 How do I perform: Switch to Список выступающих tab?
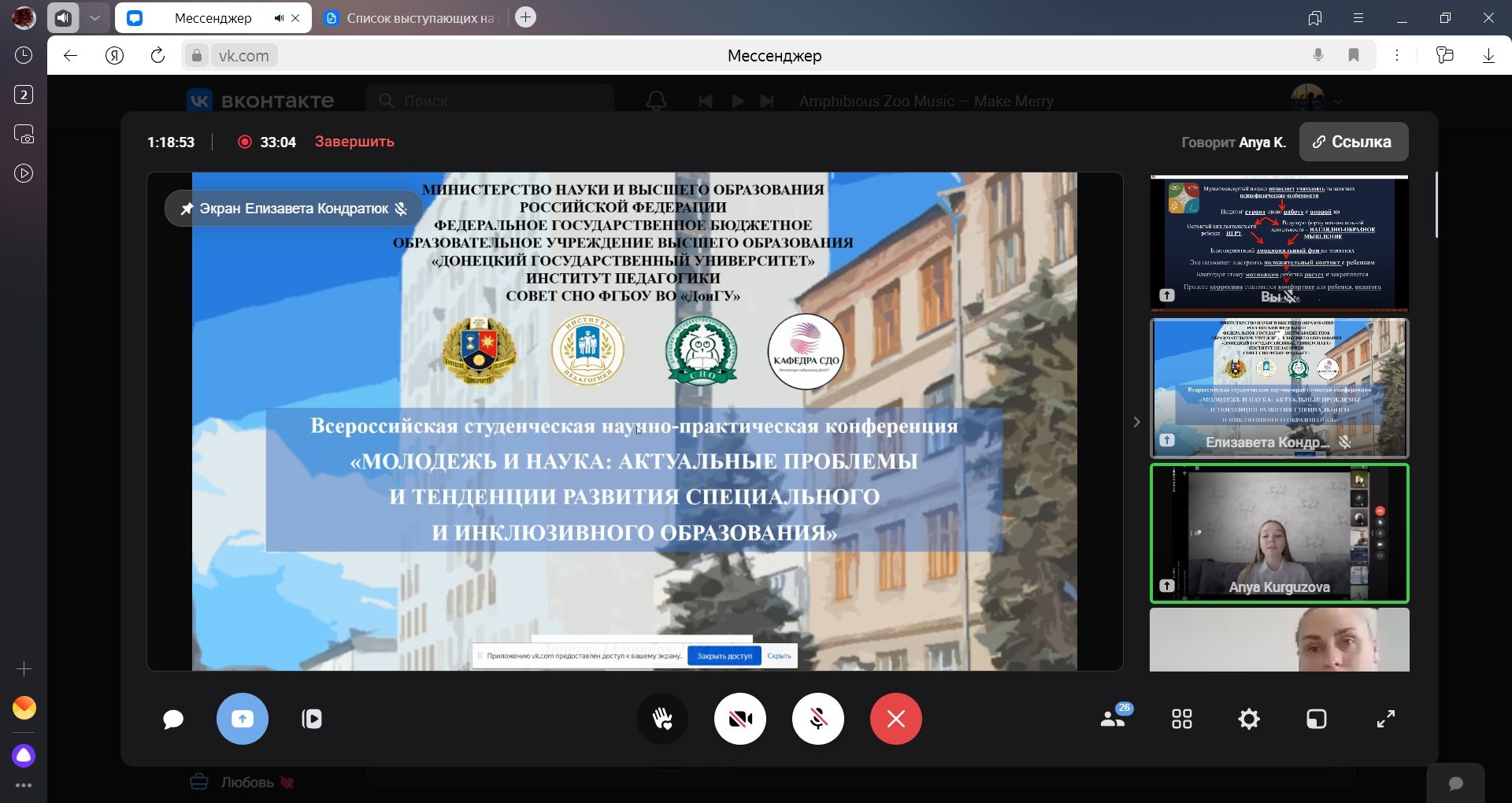pyautogui.click(x=409, y=18)
